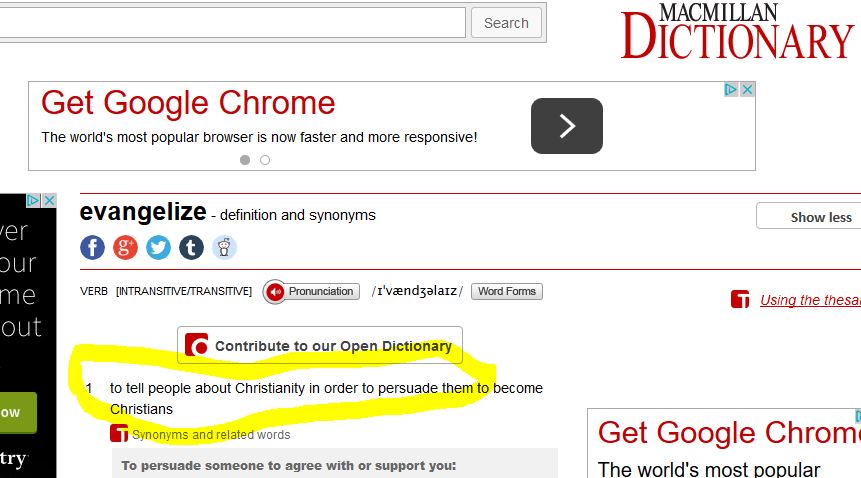This screenshot has height=478, width=861.
Task: Play pronunciation with the red speaker icon
Action: click(x=275, y=292)
